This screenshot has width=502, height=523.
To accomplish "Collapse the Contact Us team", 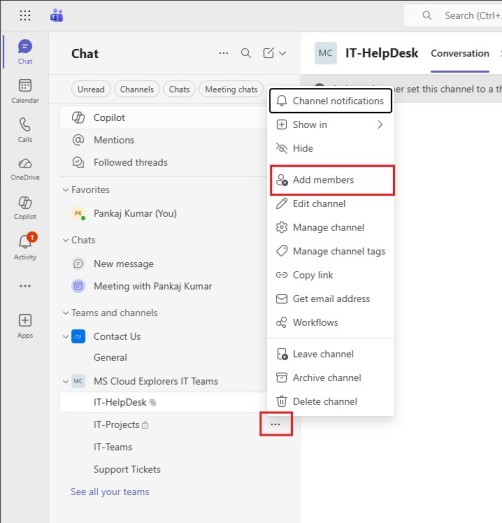I will pyautogui.click(x=66, y=337).
